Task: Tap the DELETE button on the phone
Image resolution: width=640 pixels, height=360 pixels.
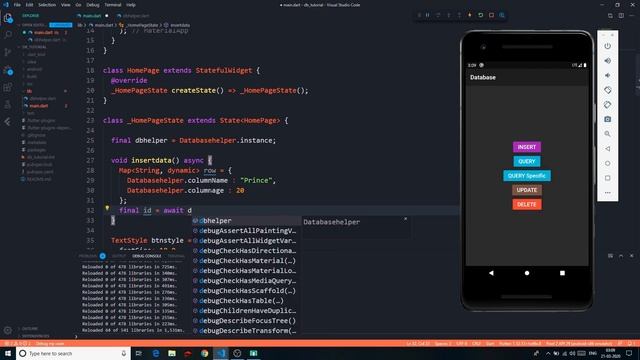Action: click(527, 204)
